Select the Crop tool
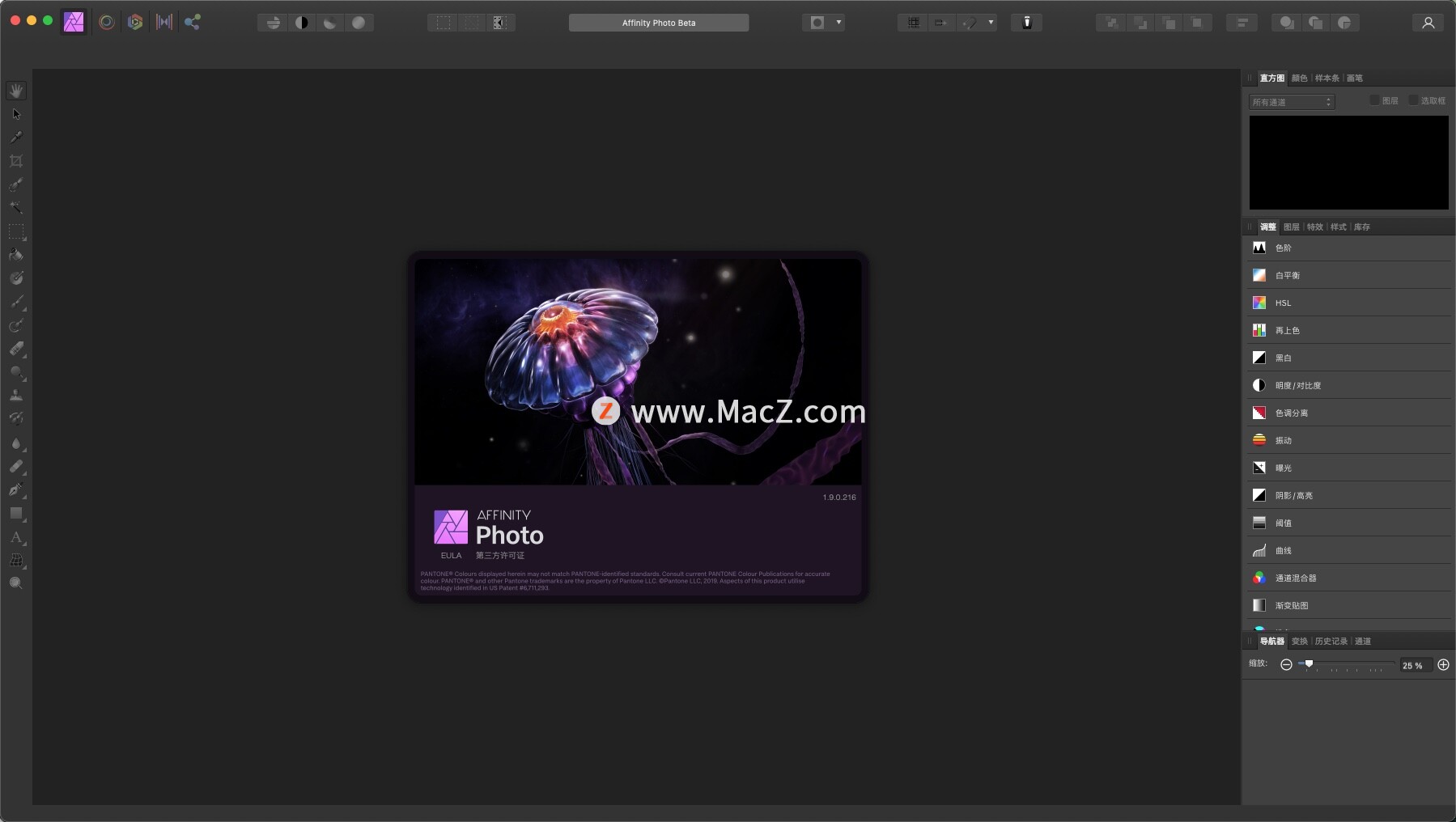Image resolution: width=1456 pixels, height=822 pixels. coord(16,161)
